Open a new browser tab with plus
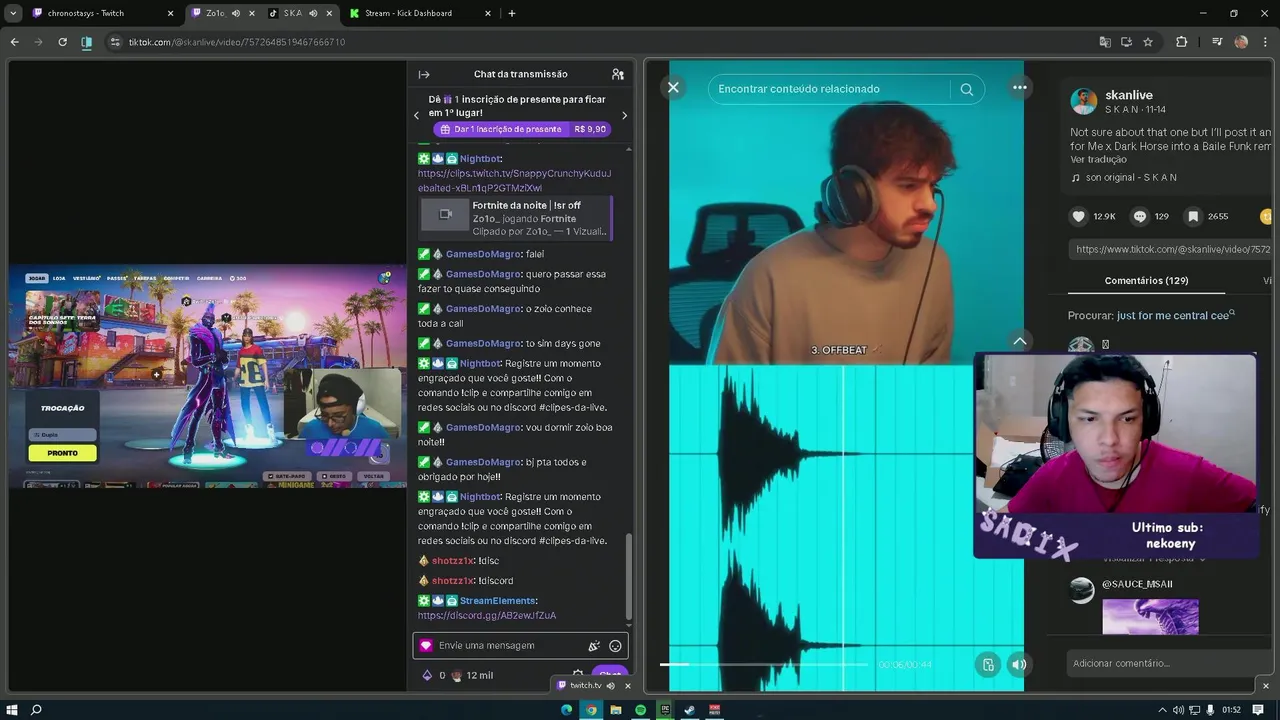 pos(512,13)
